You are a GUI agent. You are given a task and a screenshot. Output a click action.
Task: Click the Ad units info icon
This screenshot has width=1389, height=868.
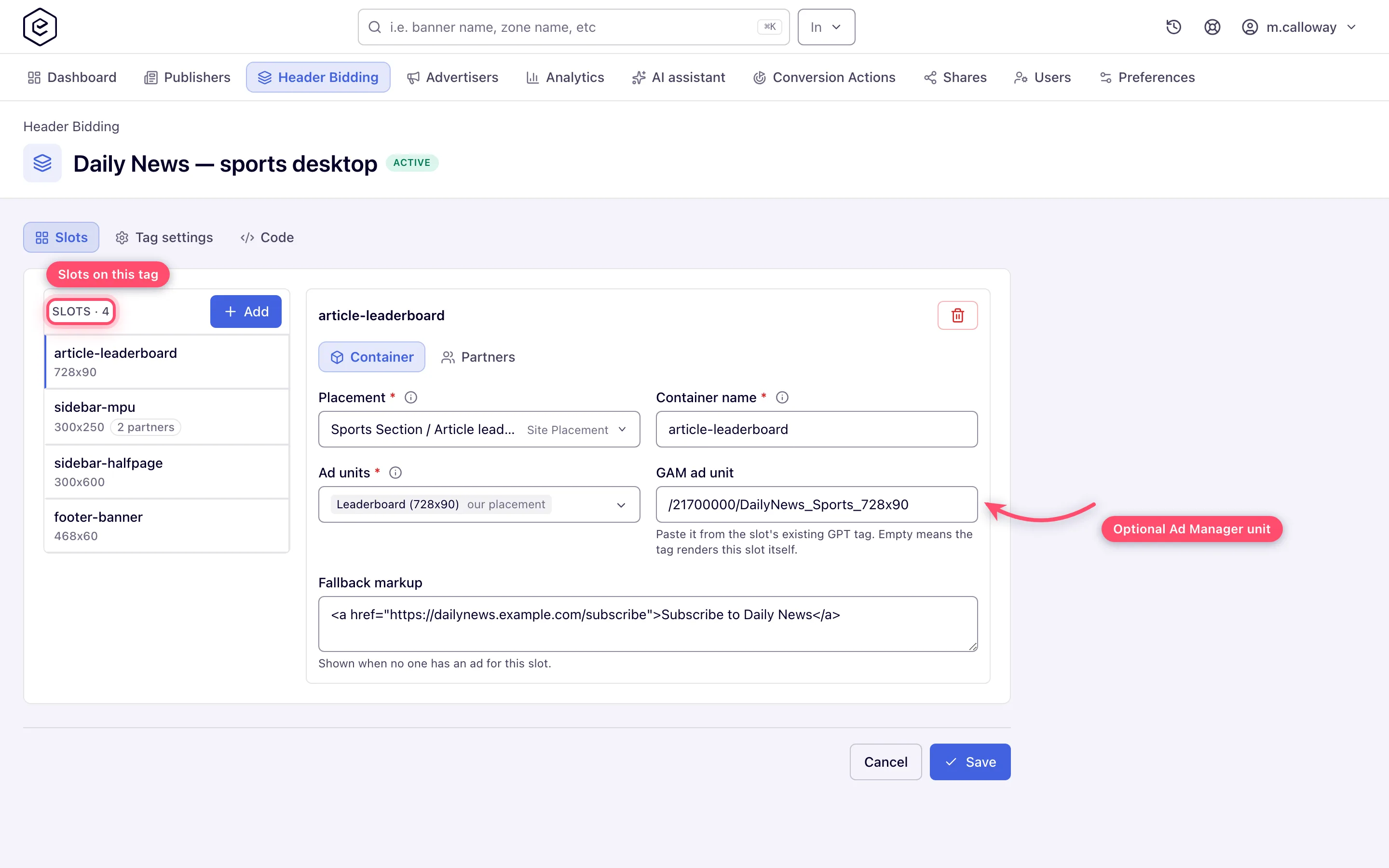pos(395,473)
